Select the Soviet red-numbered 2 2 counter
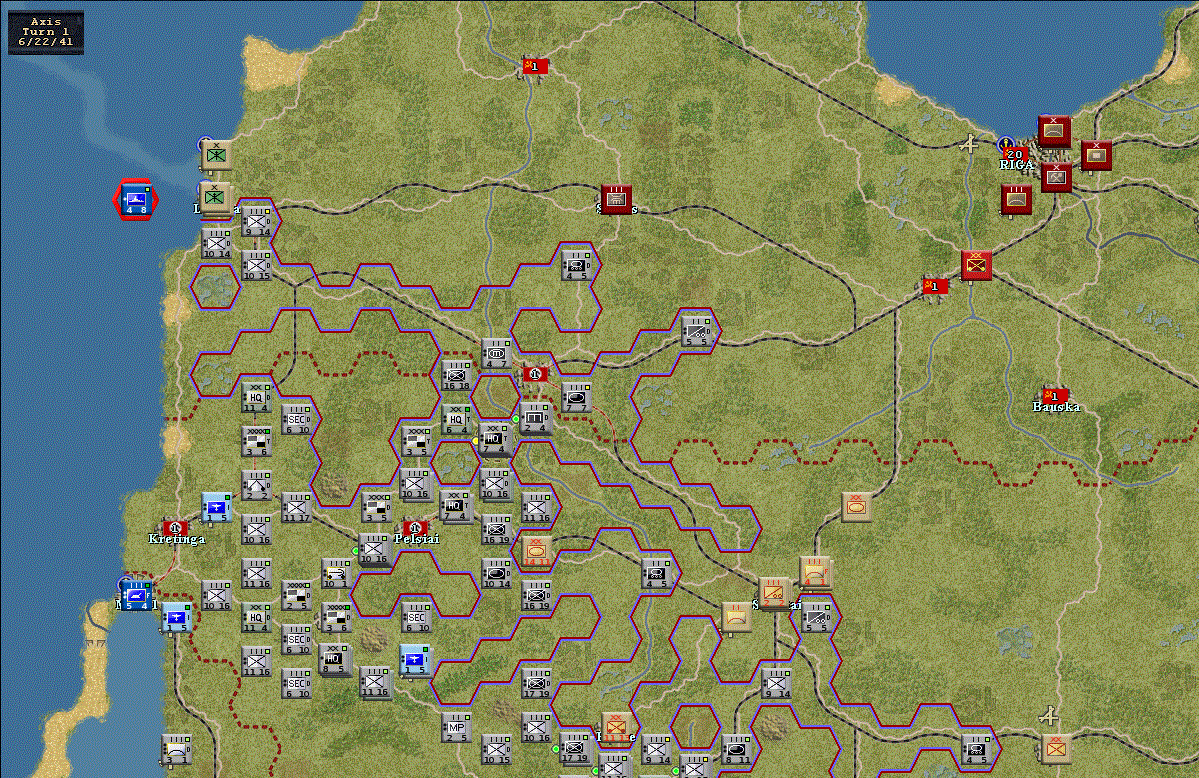The image size is (1199, 778). pos(775,594)
